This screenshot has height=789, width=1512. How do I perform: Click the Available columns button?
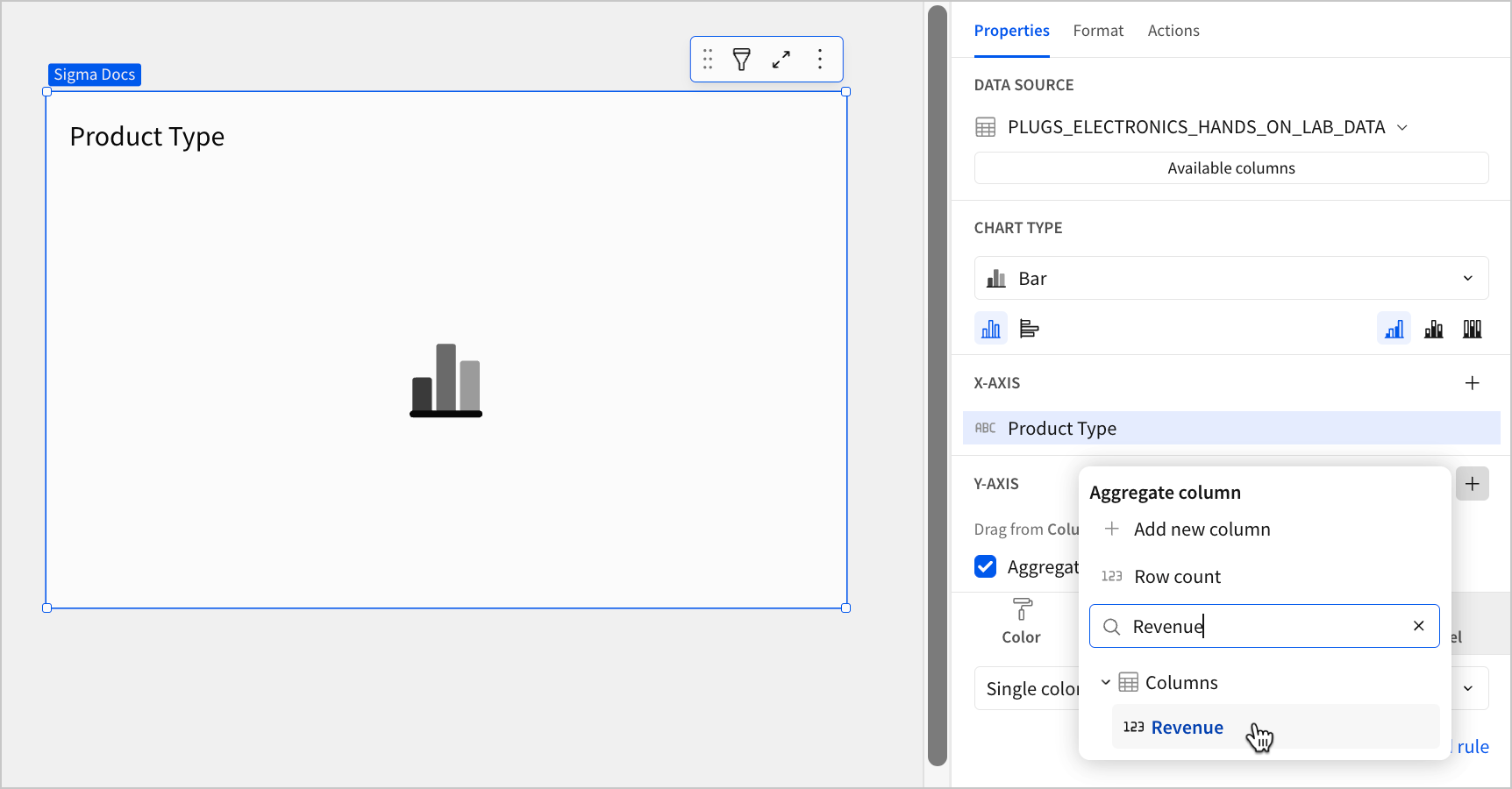1230,167
